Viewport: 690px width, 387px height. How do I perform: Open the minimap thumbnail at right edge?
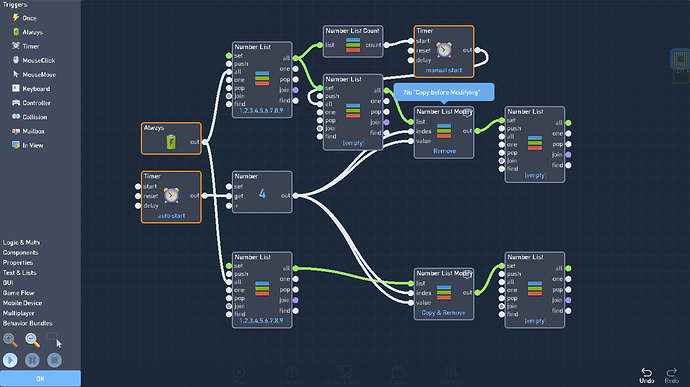tap(680, 59)
